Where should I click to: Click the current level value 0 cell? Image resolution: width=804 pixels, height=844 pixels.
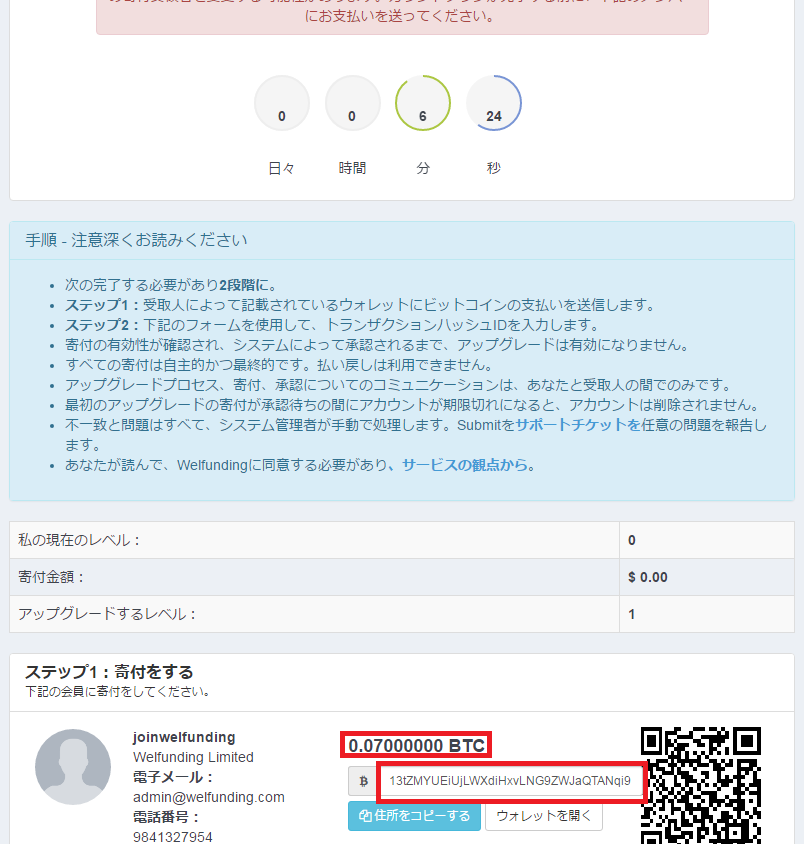[x=707, y=540]
